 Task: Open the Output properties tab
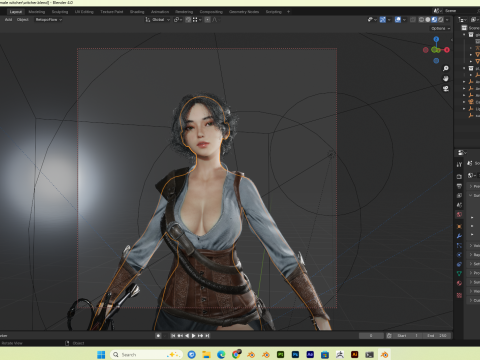pyautogui.click(x=459, y=186)
